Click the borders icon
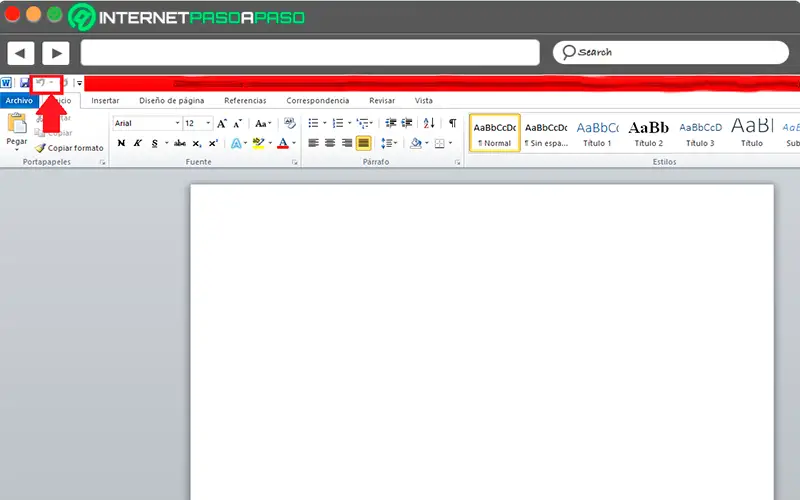The height and width of the screenshot is (500, 800). [440, 143]
